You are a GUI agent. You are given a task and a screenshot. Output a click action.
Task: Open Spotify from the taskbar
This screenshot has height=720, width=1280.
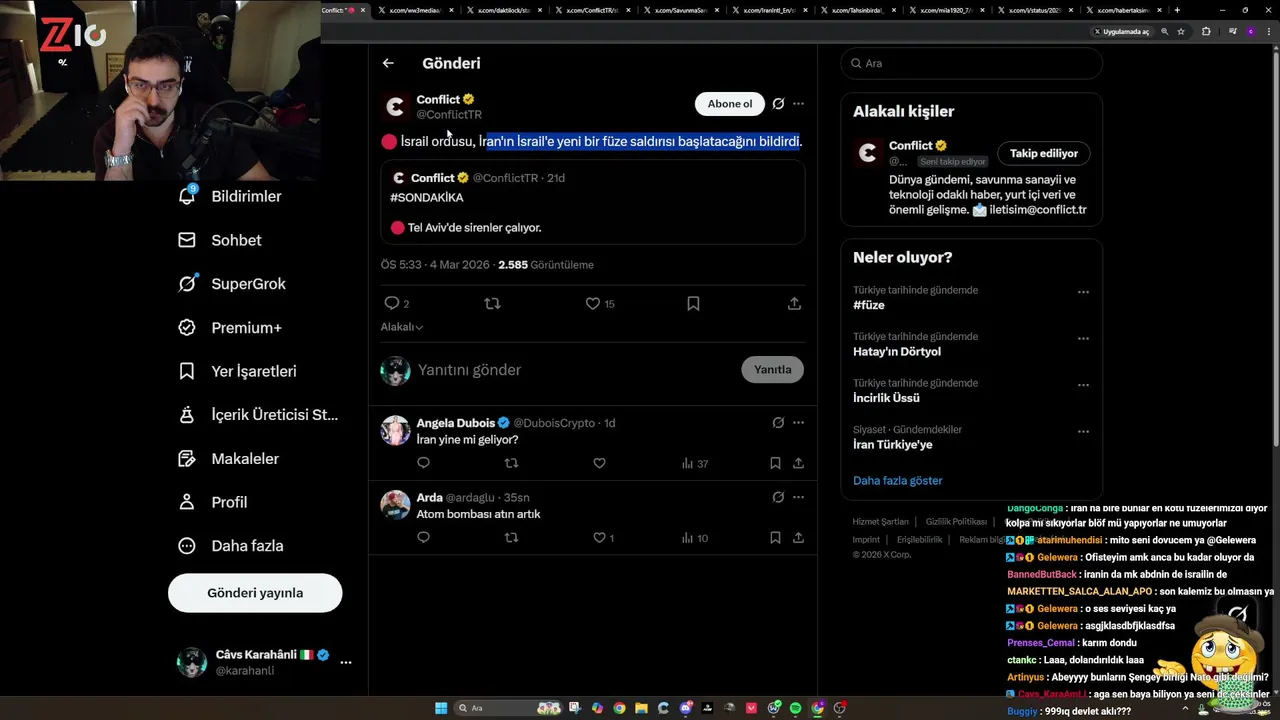click(x=796, y=708)
